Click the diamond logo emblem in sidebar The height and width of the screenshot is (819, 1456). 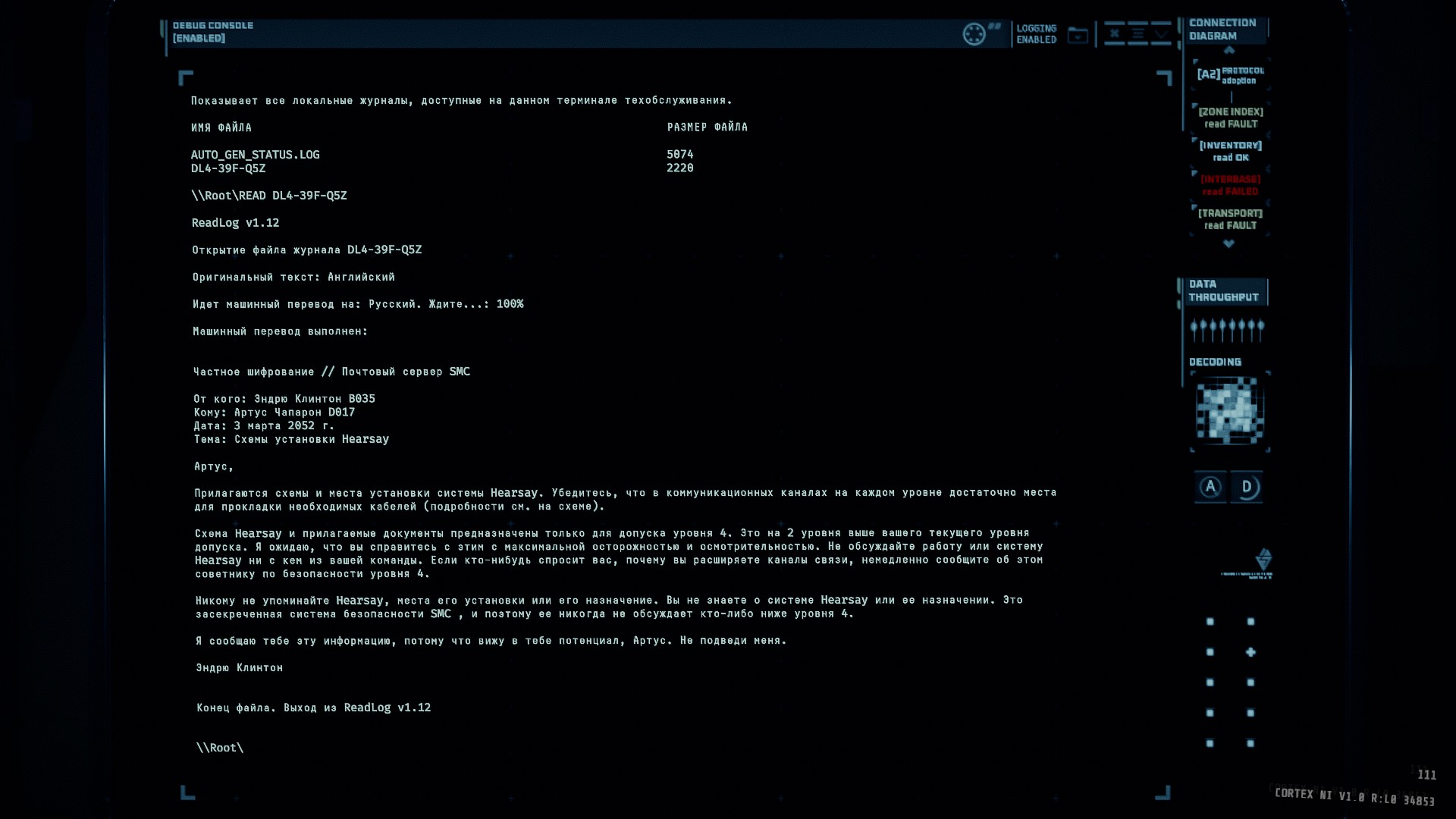(1263, 560)
